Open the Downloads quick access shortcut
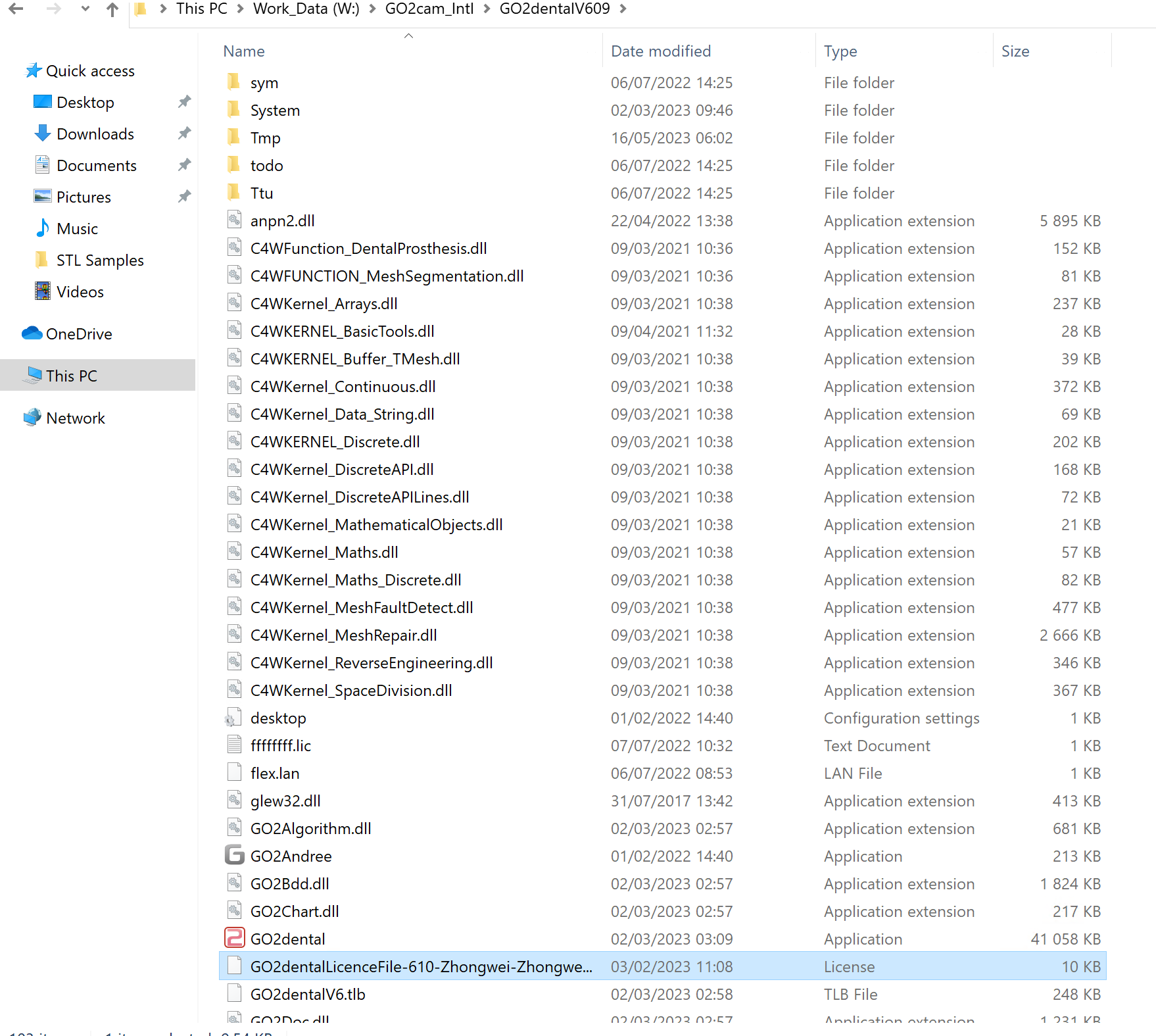The image size is (1156, 1036). click(95, 134)
